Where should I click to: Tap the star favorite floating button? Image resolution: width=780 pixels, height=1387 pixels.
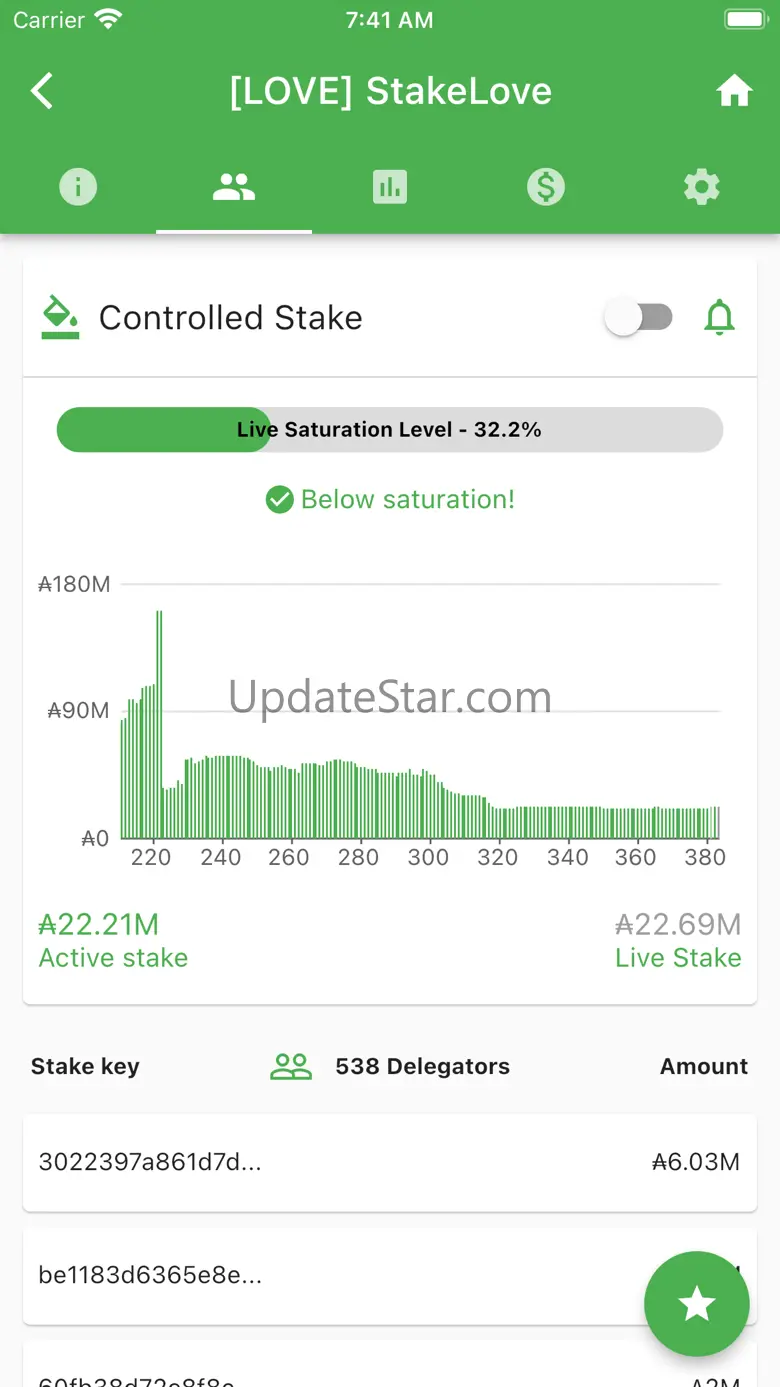pyautogui.click(x=697, y=1304)
